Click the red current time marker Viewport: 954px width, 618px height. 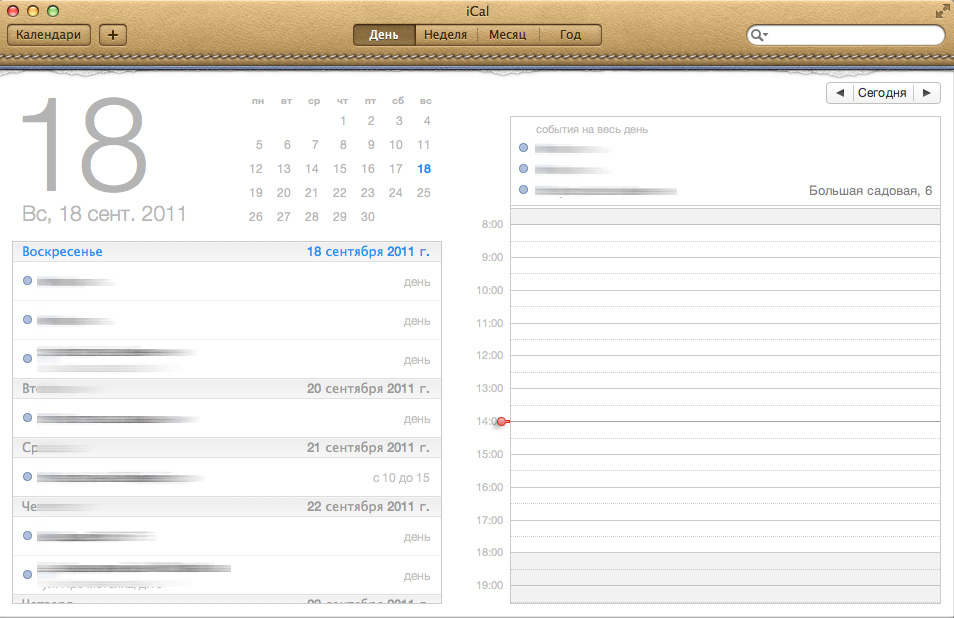tap(502, 422)
